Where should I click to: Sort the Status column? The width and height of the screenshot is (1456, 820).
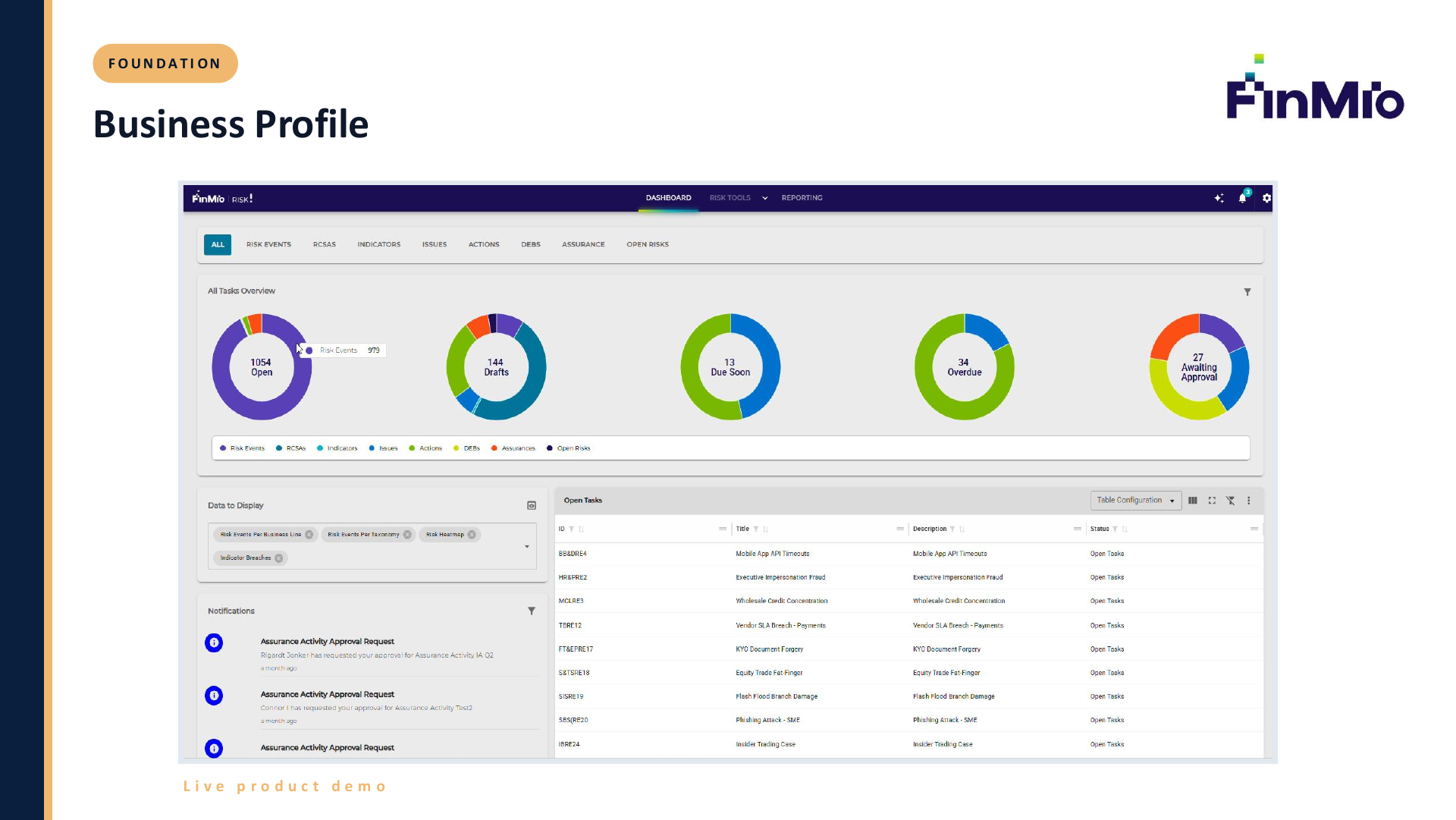coord(1125,529)
